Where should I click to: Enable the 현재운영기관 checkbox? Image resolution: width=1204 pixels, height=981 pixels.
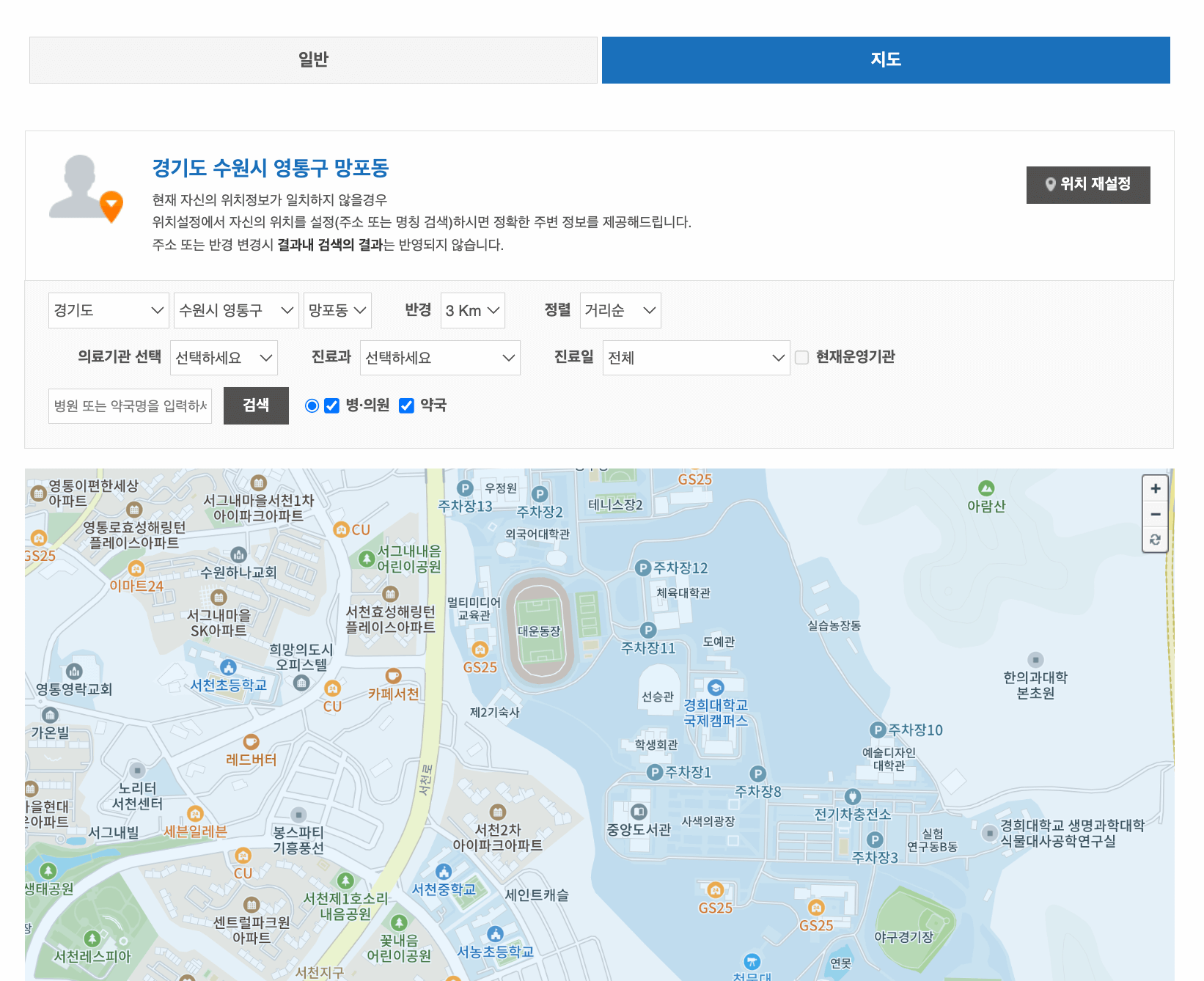click(802, 357)
